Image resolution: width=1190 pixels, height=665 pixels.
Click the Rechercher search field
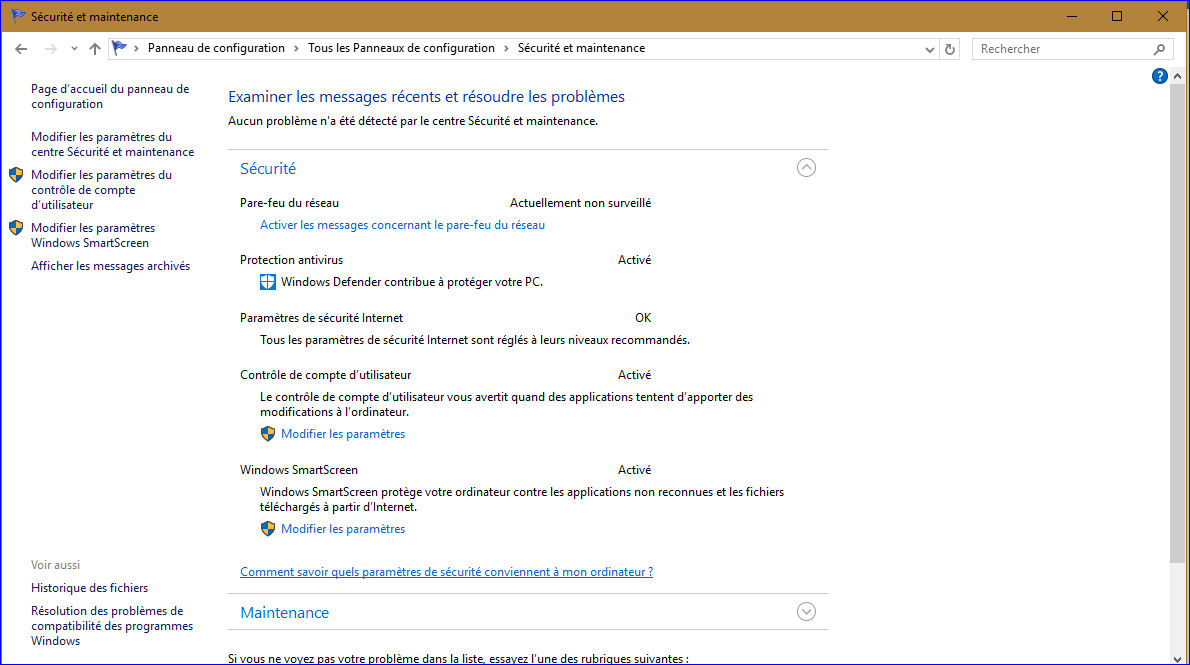point(1060,49)
